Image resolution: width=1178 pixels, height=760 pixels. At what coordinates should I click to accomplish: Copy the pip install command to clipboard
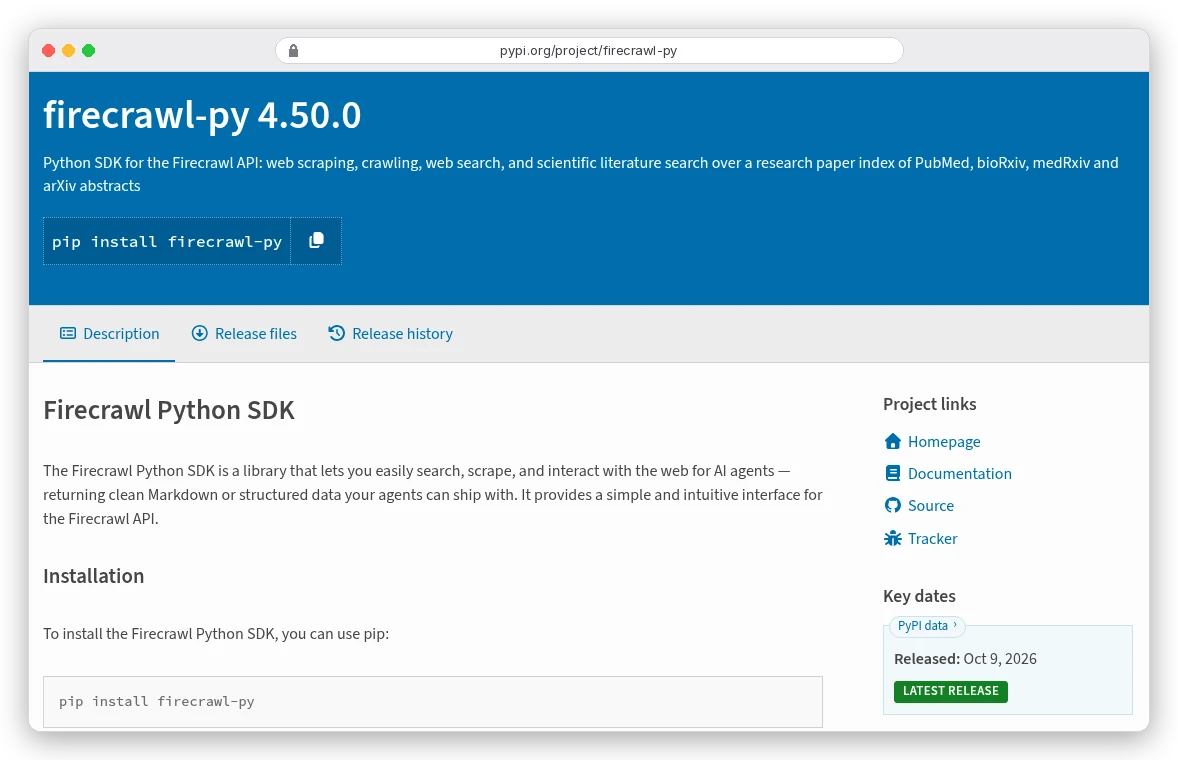tap(316, 240)
